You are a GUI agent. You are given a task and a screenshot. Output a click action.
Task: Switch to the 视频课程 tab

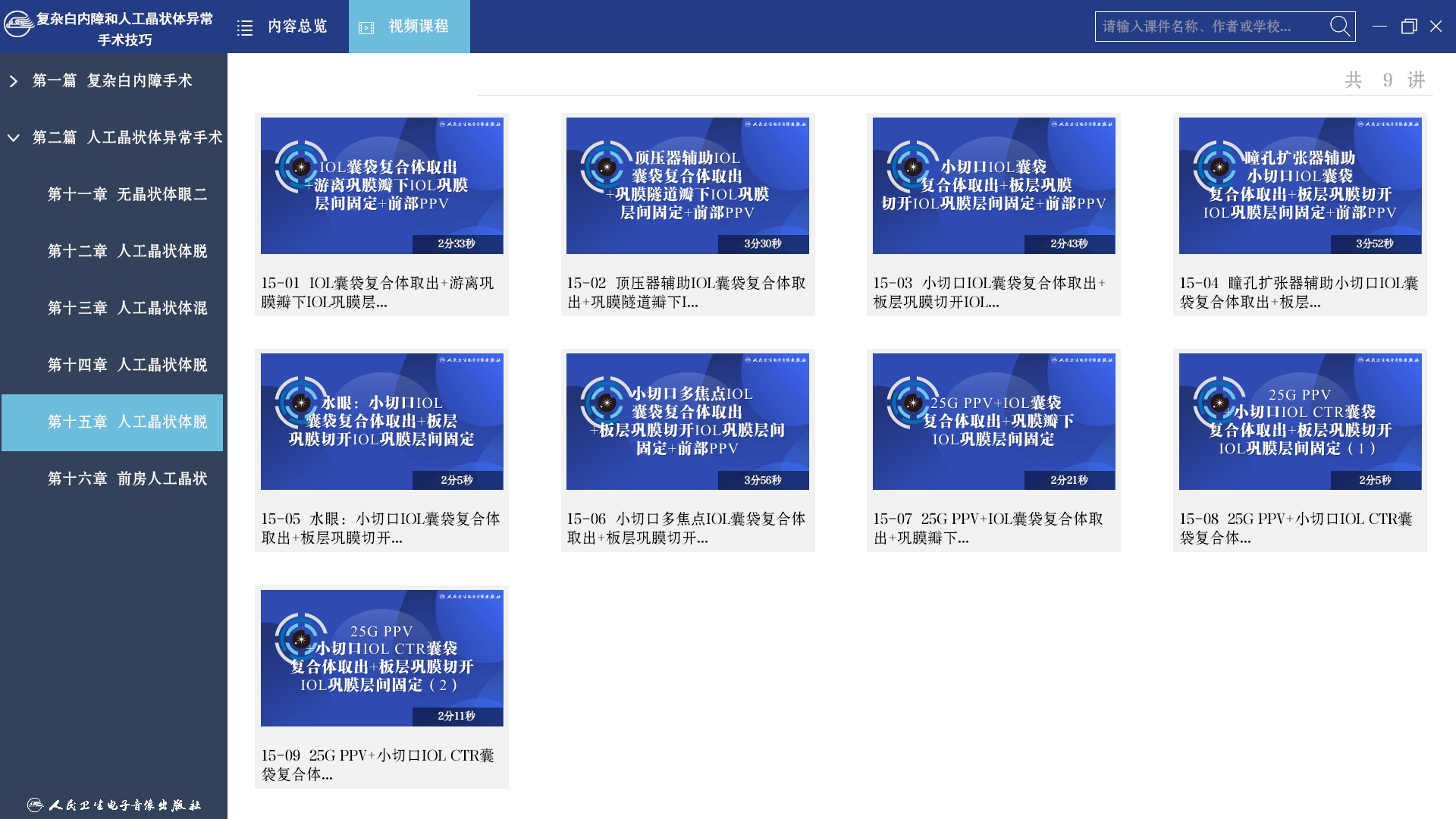418,27
